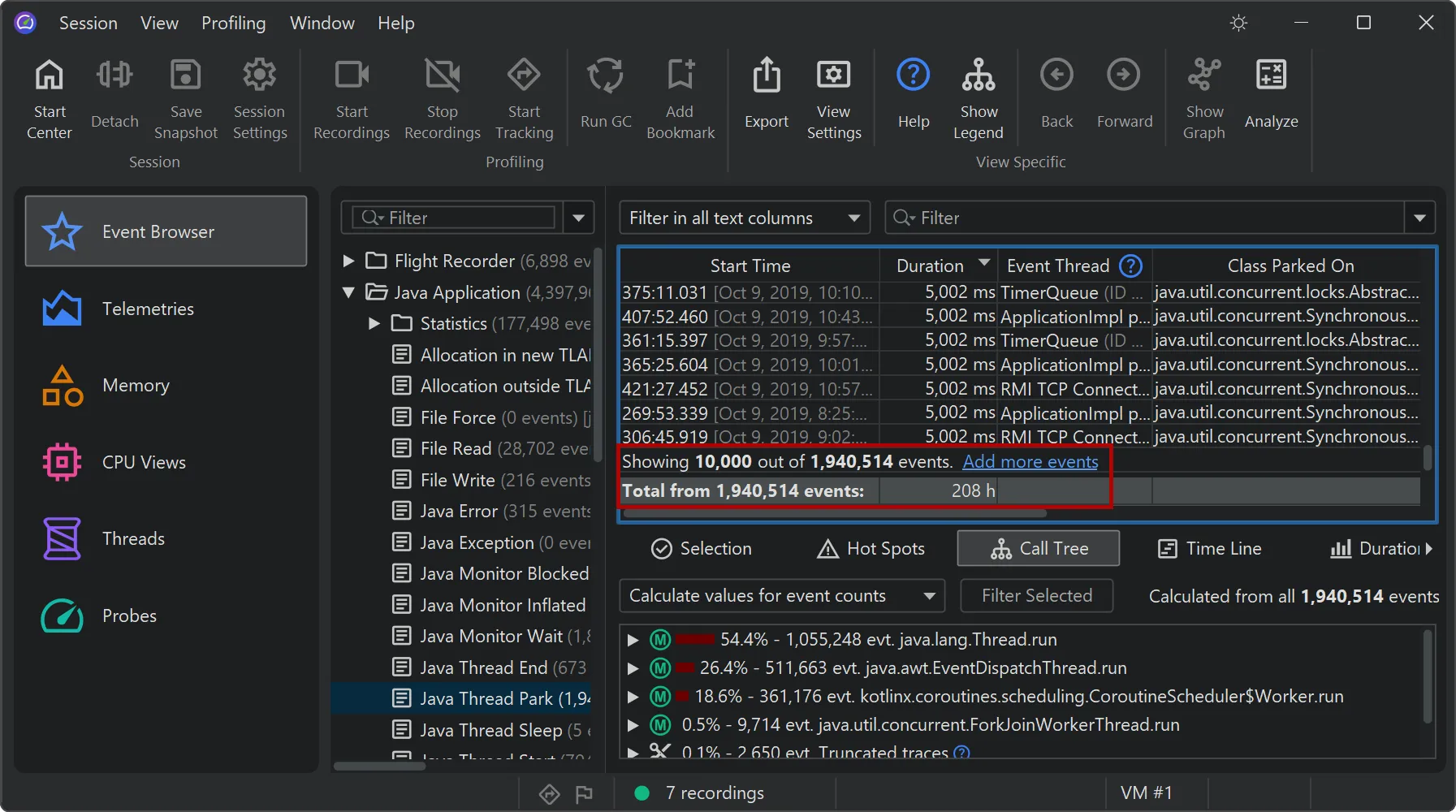
Task: Expand the Flight Recorder folder
Action: coord(348,261)
